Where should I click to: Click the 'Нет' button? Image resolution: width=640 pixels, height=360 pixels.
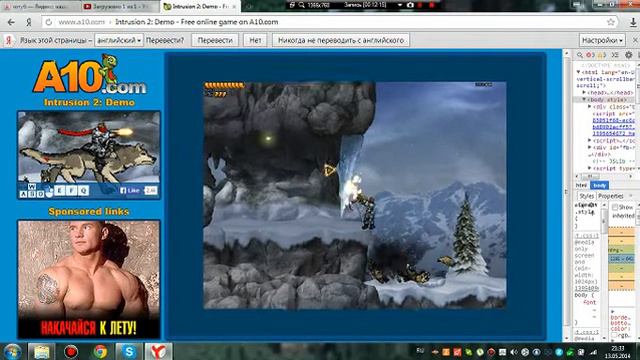[255, 40]
